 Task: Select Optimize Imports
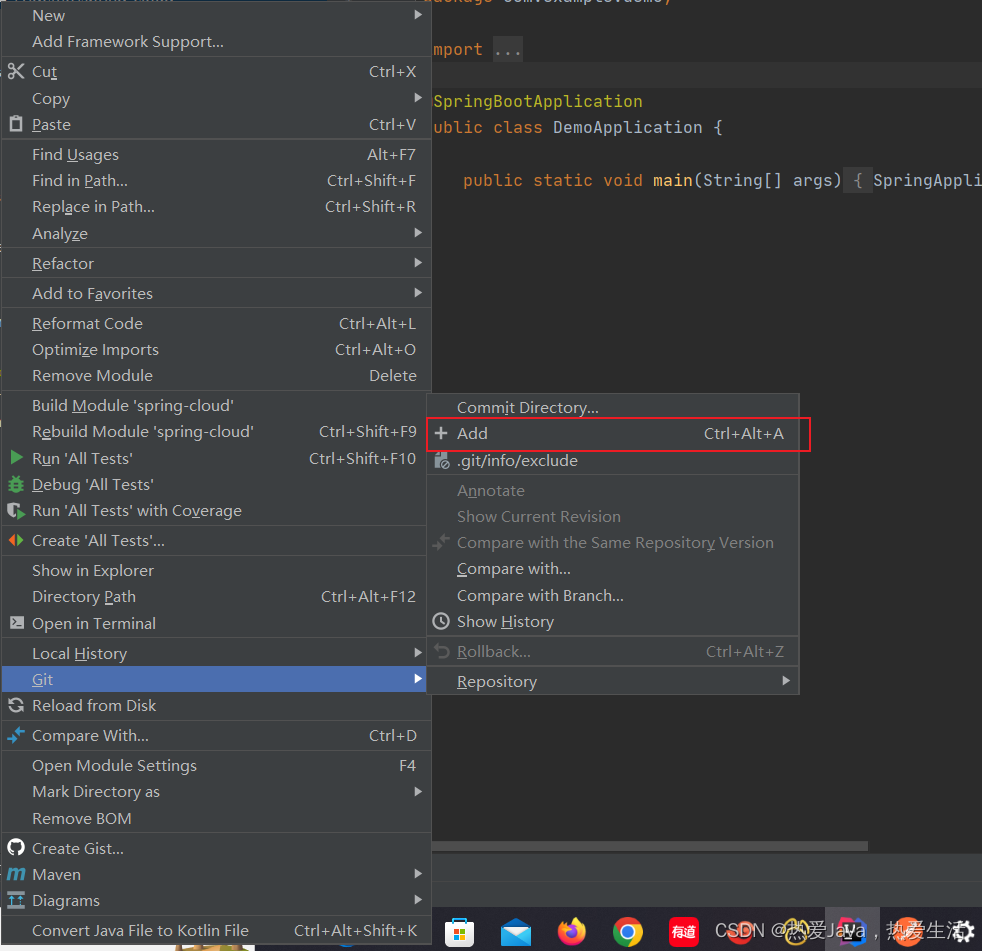coord(216,349)
